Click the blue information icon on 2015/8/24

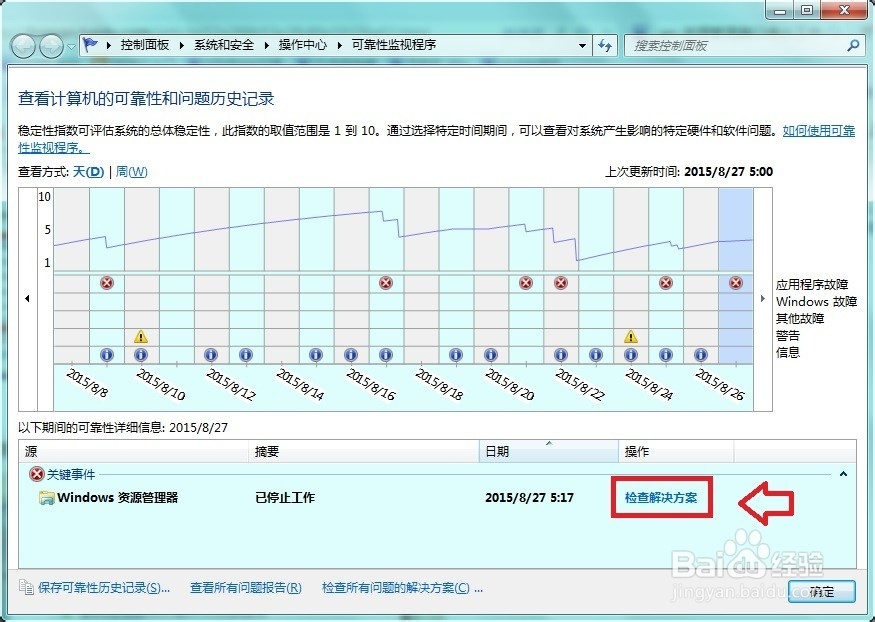(631, 354)
